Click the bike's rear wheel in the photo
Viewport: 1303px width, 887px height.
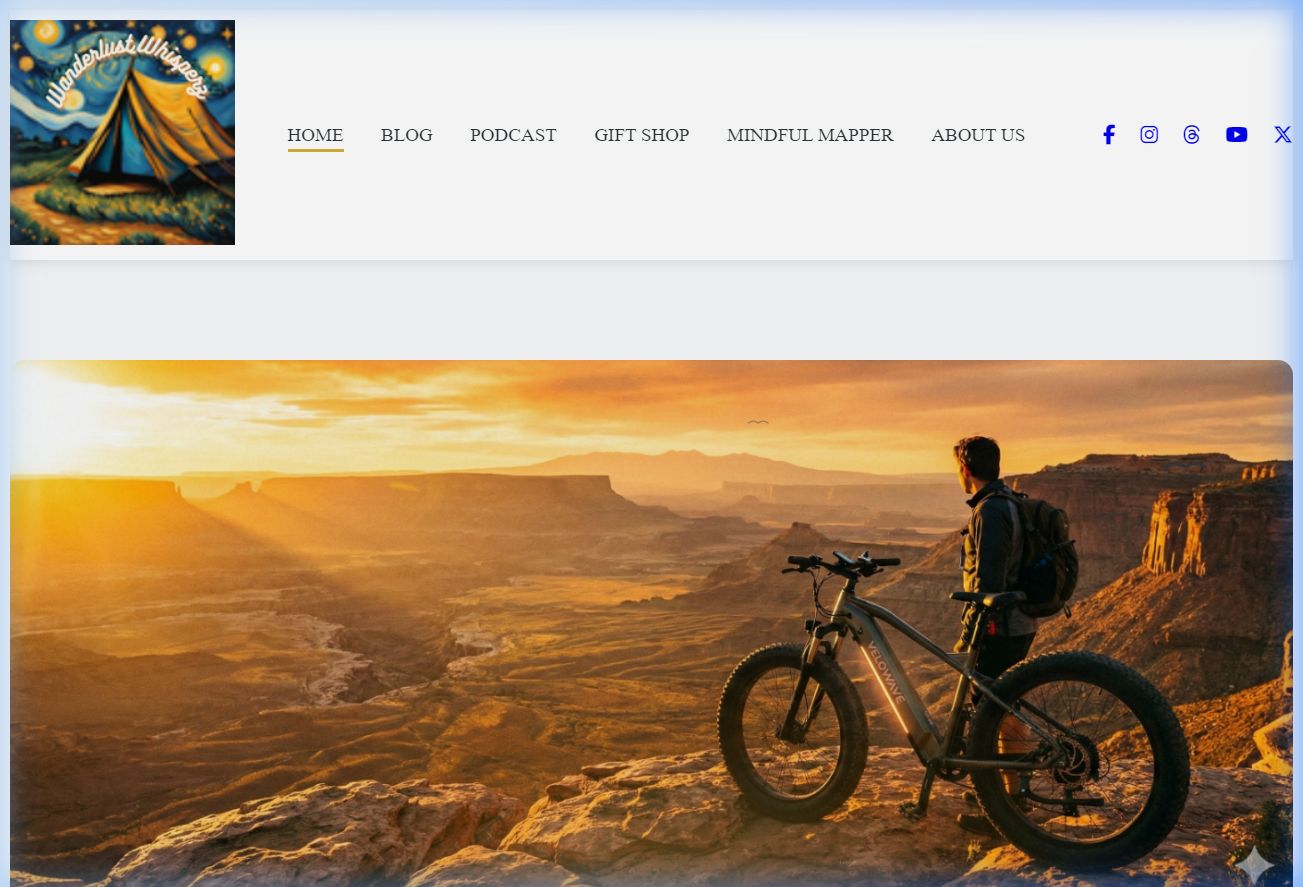[1079, 760]
